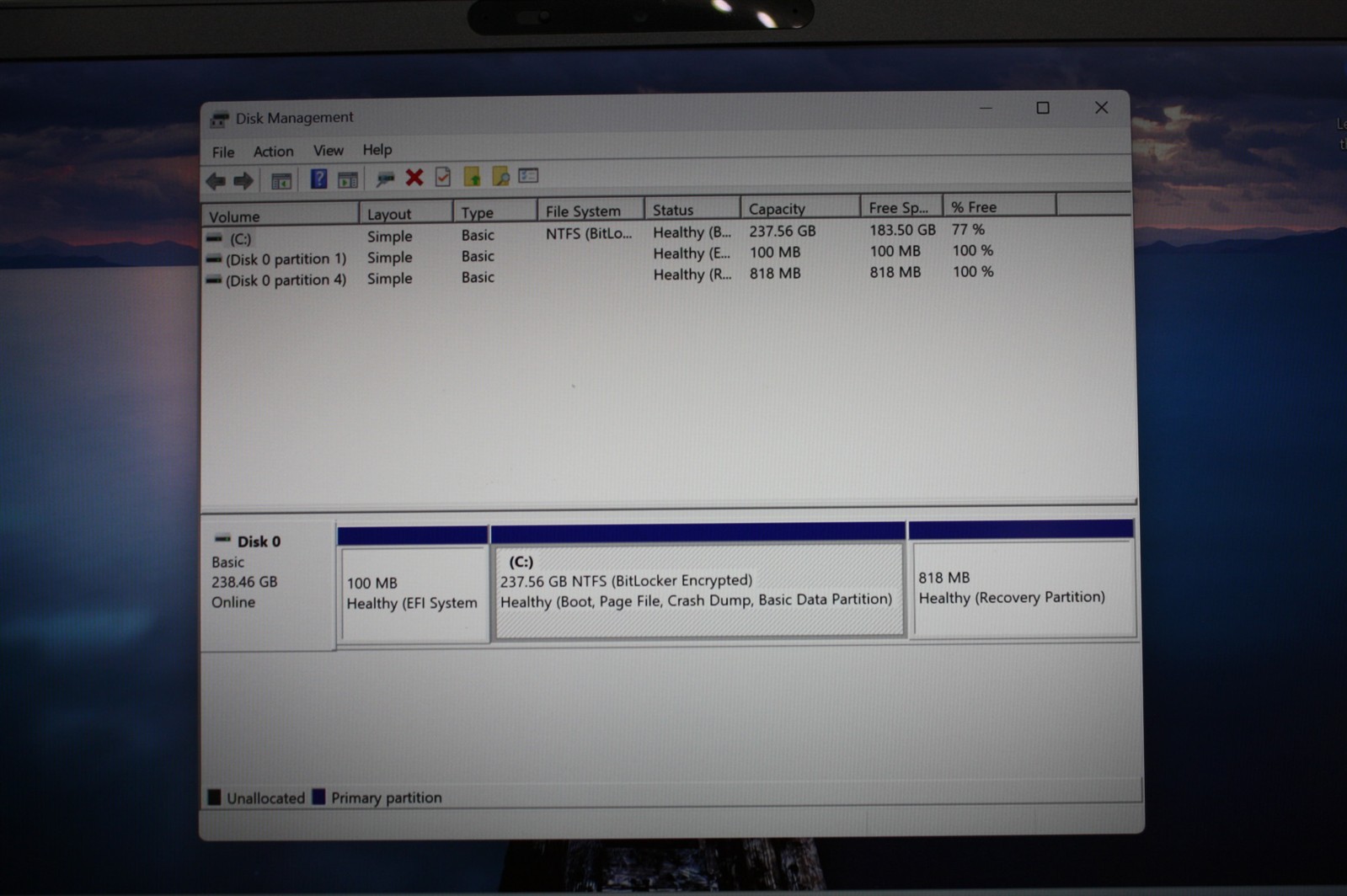Select the 100 MB EFI System partition block
Viewport: 1347px width, 896px height.
click(x=413, y=585)
